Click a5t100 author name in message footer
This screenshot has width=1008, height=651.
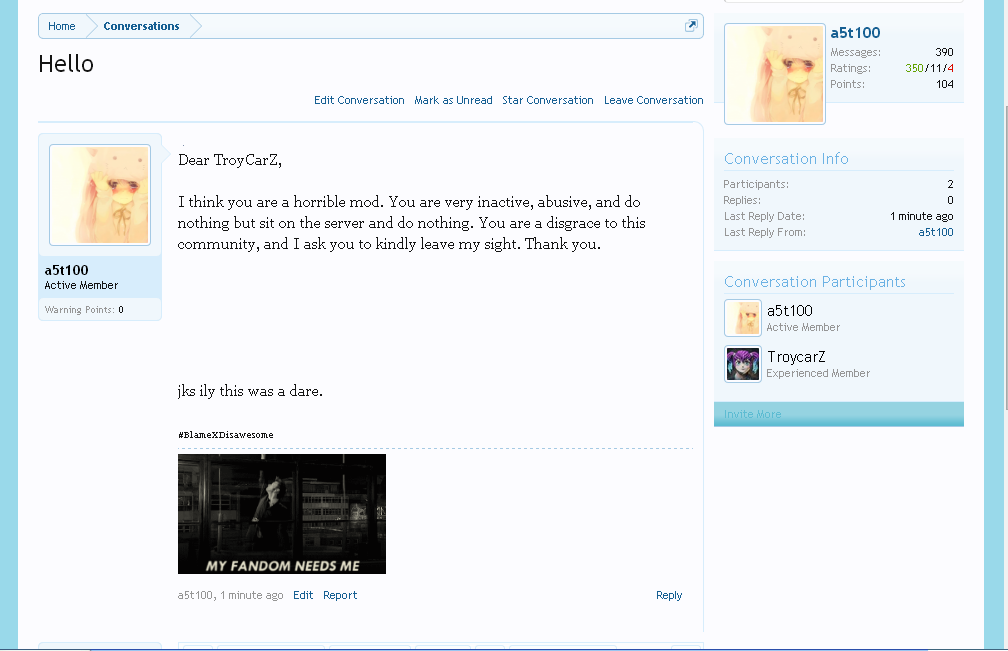(x=195, y=595)
